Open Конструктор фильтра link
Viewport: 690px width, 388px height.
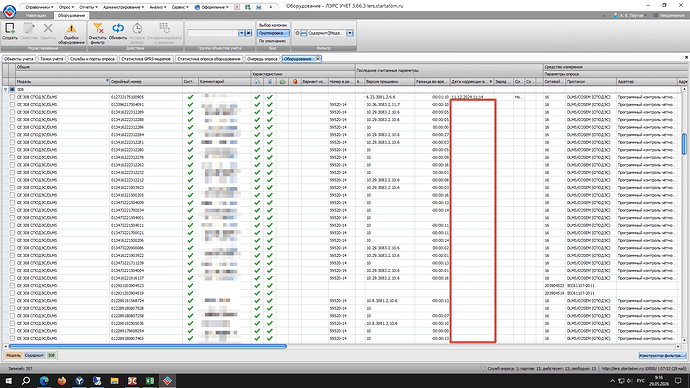coord(662,355)
